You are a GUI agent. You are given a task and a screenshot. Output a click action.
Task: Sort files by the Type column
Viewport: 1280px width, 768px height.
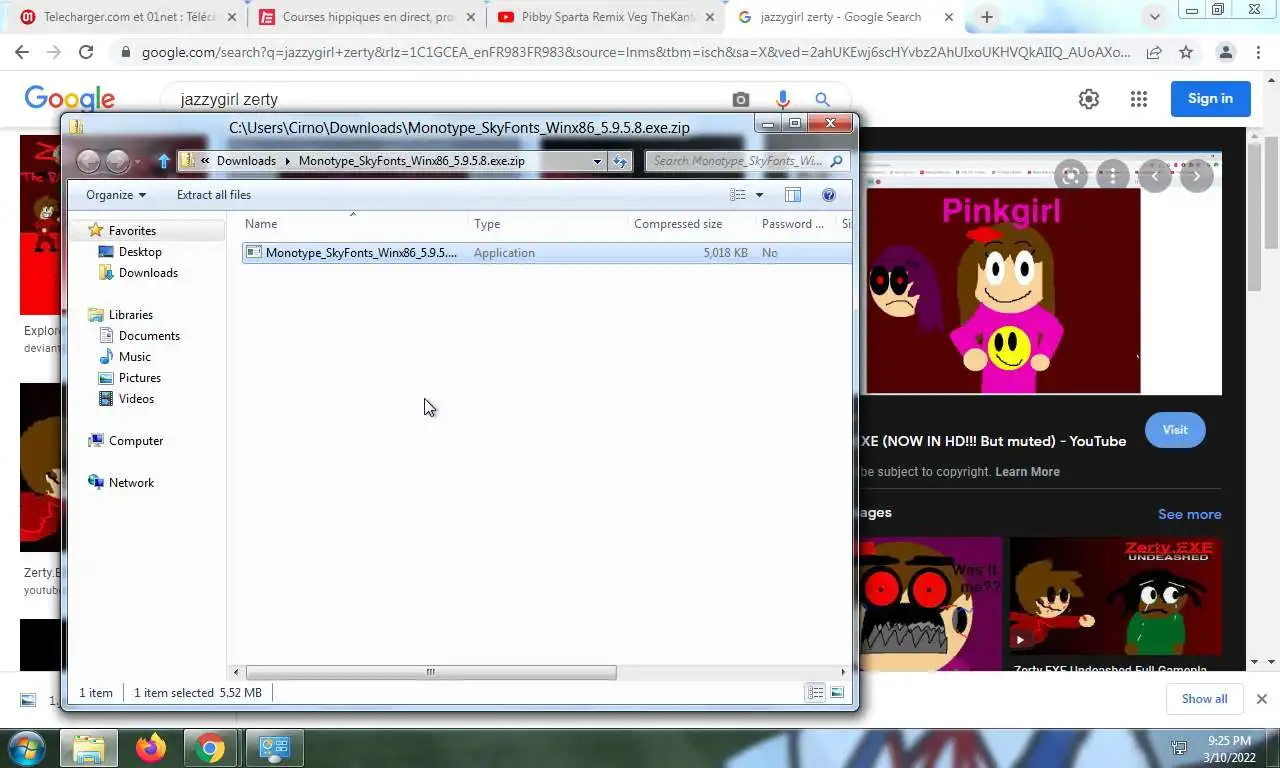pyautogui.click(x=547, y=224)
